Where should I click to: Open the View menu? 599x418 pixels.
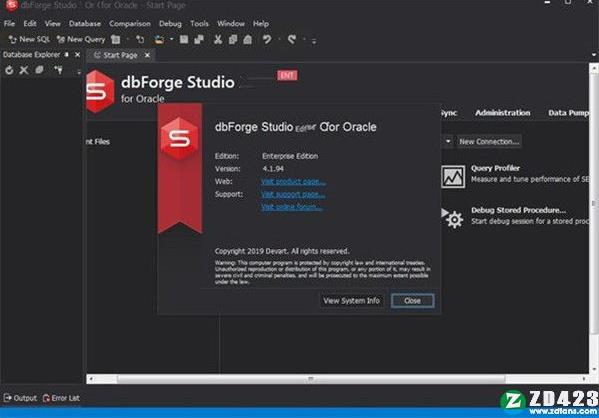click(x=53, y=24)
